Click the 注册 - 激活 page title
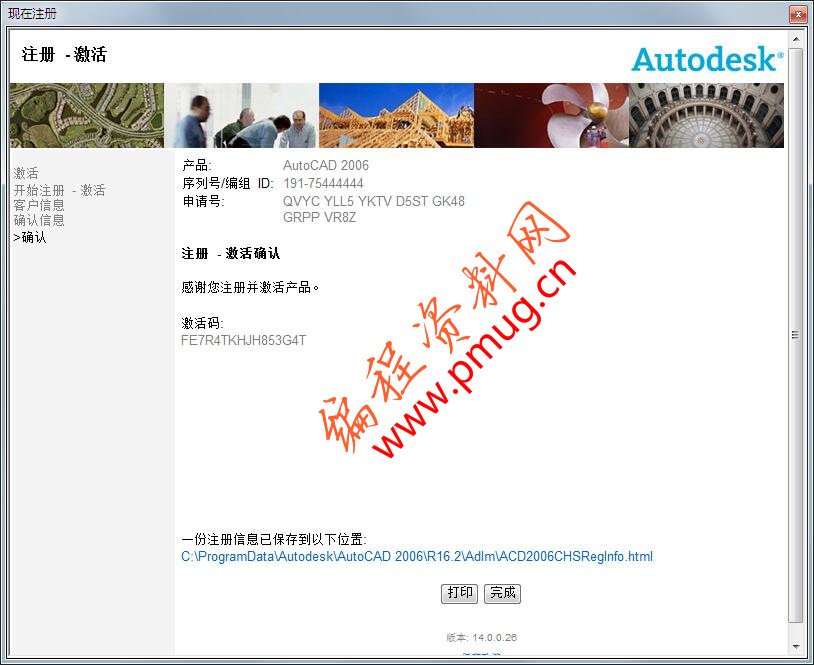The height and width of the screenshot is (665, 814). (64, 54)
